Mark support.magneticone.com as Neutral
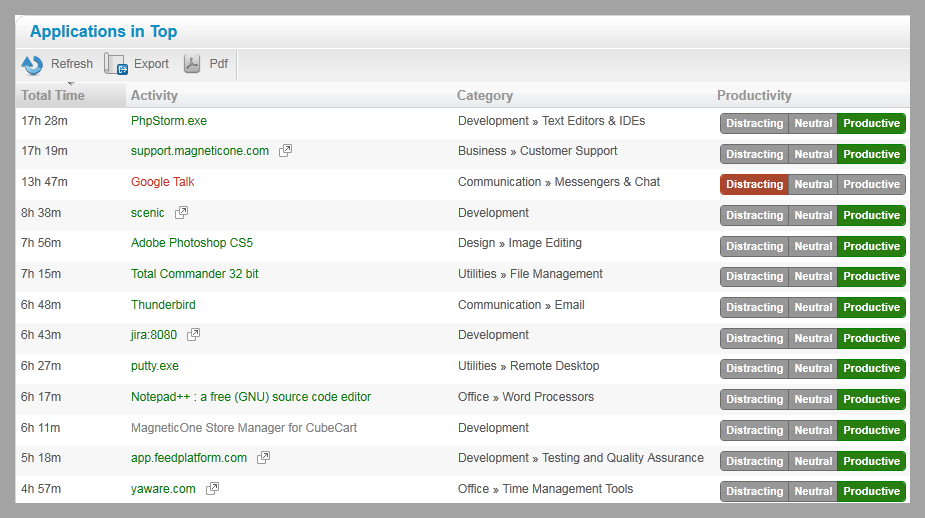This screenshot has height=518, width=925. [813, 154]
